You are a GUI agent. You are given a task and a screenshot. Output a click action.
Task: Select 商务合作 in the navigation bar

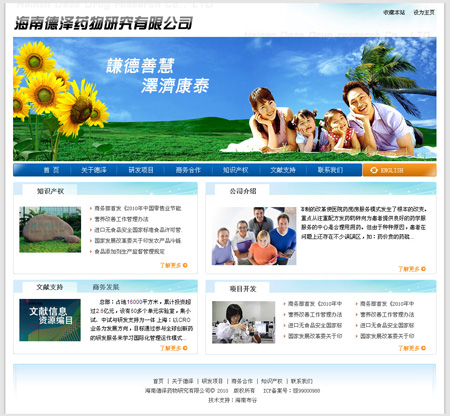point(188,170)
